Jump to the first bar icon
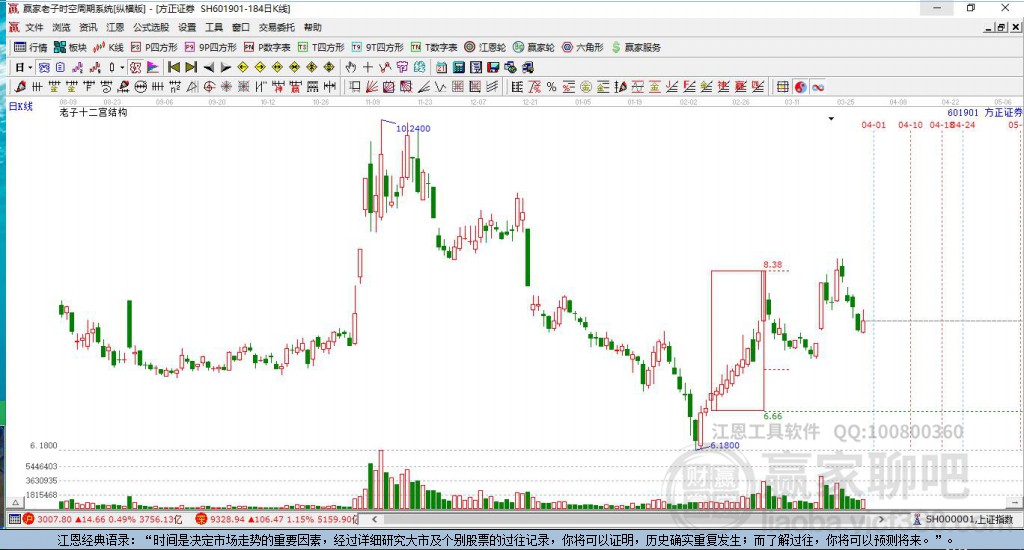Image resolution: width=1024 pixels, height=550 pixels. pos(174,67)
